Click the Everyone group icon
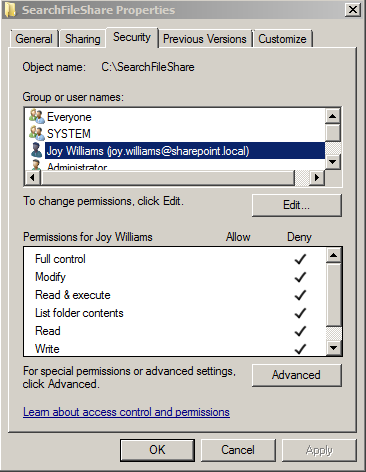 pyautogui.click(x=36, y=117)
